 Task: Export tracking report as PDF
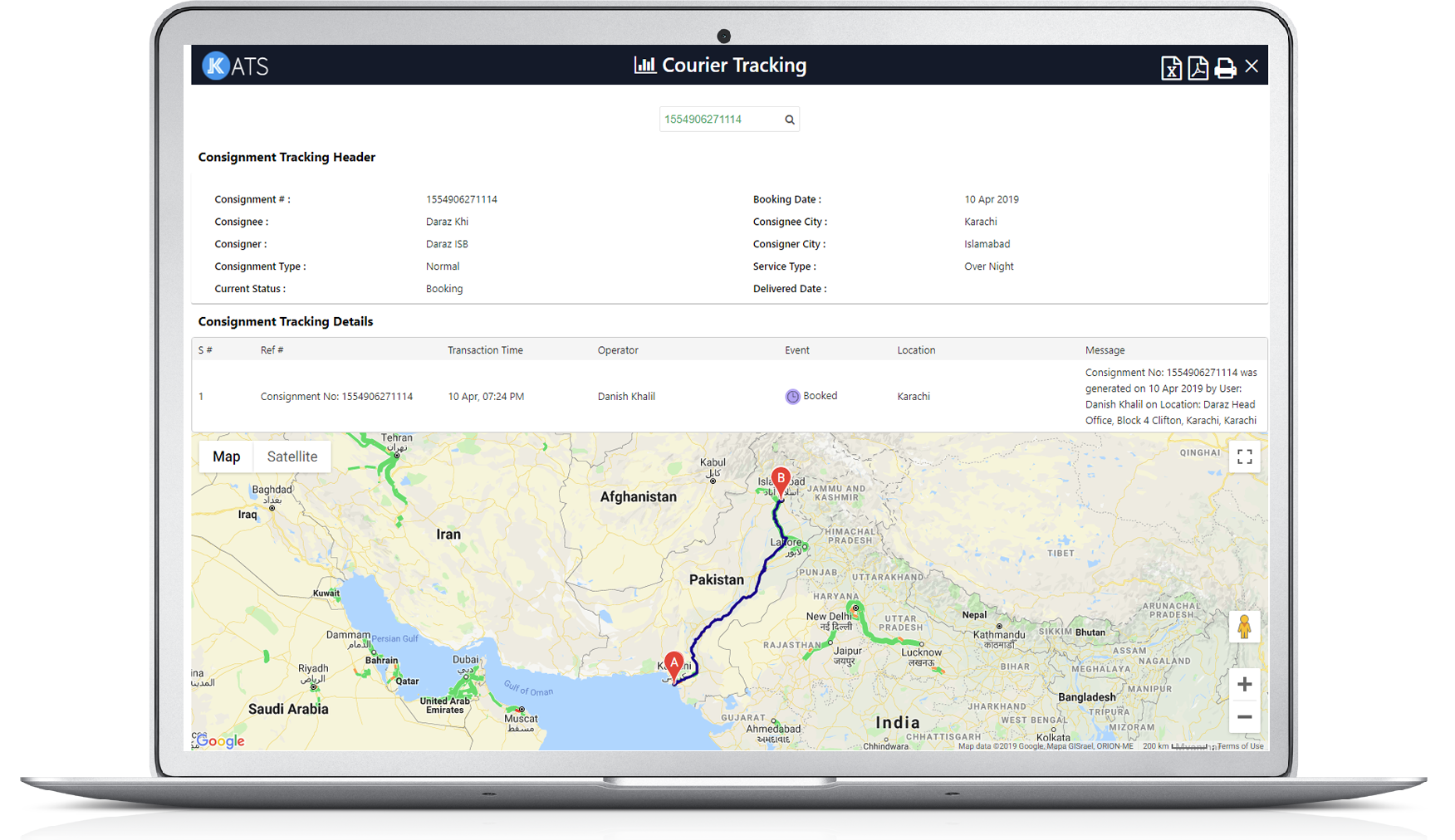tap(1198, 68)
